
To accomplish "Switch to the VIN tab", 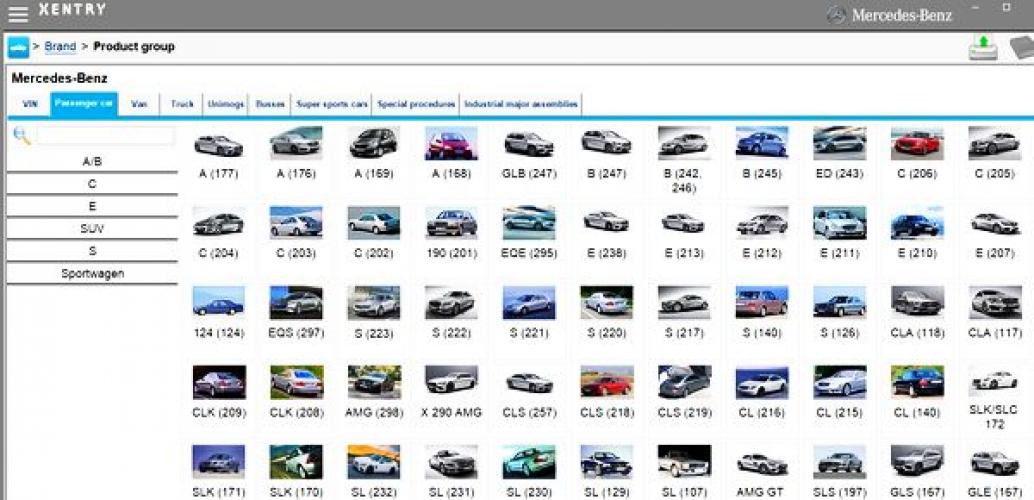I will [30, 104].
